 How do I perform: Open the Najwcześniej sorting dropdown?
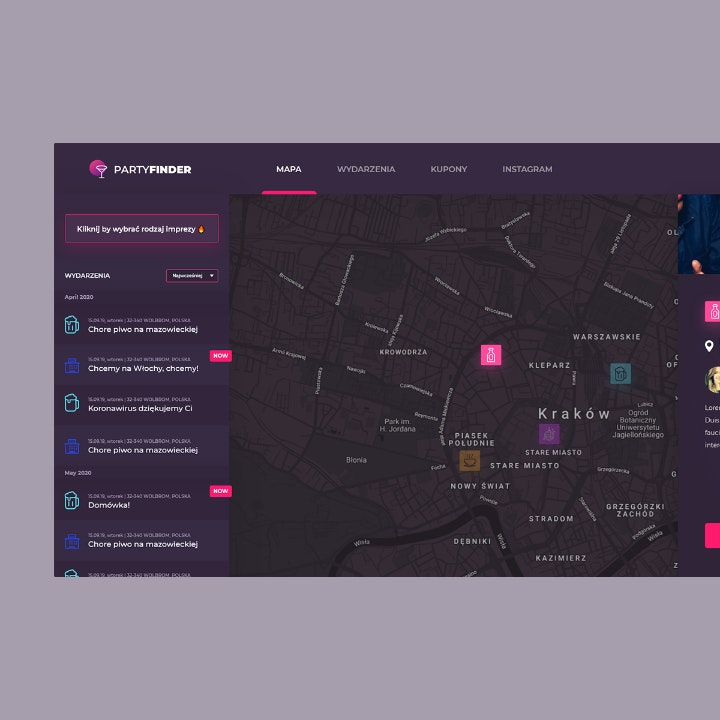point(192,276)
